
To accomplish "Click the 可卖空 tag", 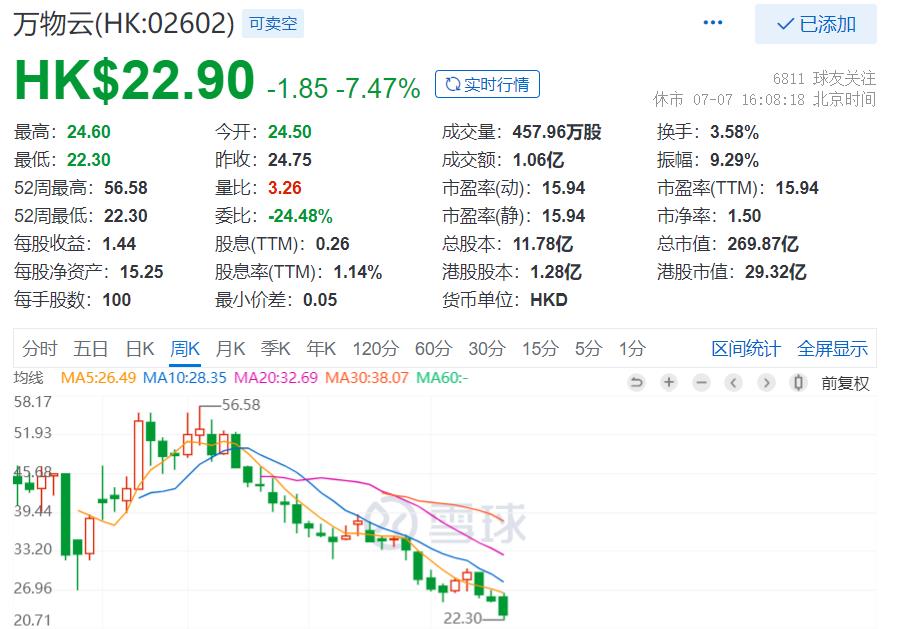I will (x=273, y=23).
